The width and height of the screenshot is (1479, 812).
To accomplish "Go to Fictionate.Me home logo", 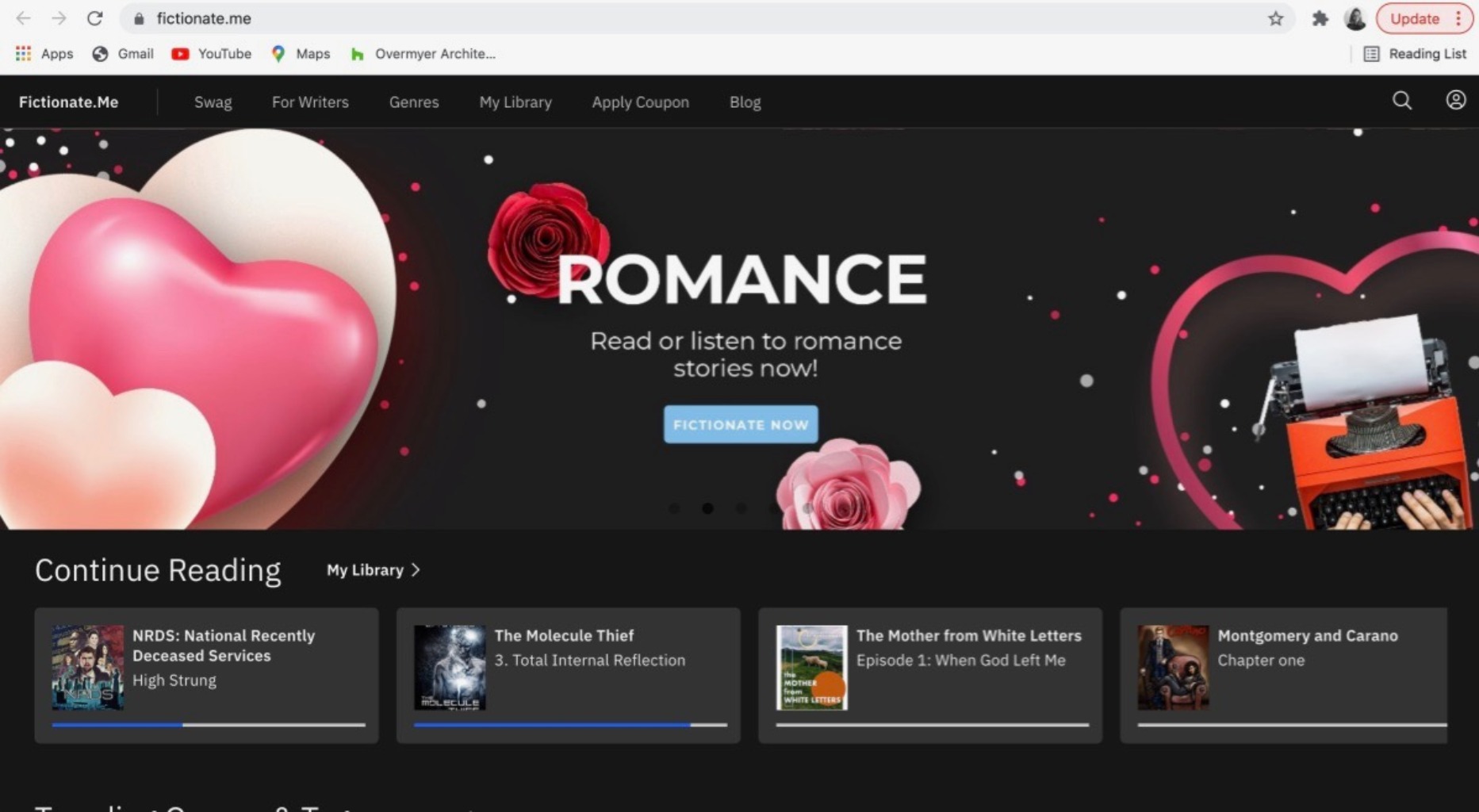I will pos(68,101).
